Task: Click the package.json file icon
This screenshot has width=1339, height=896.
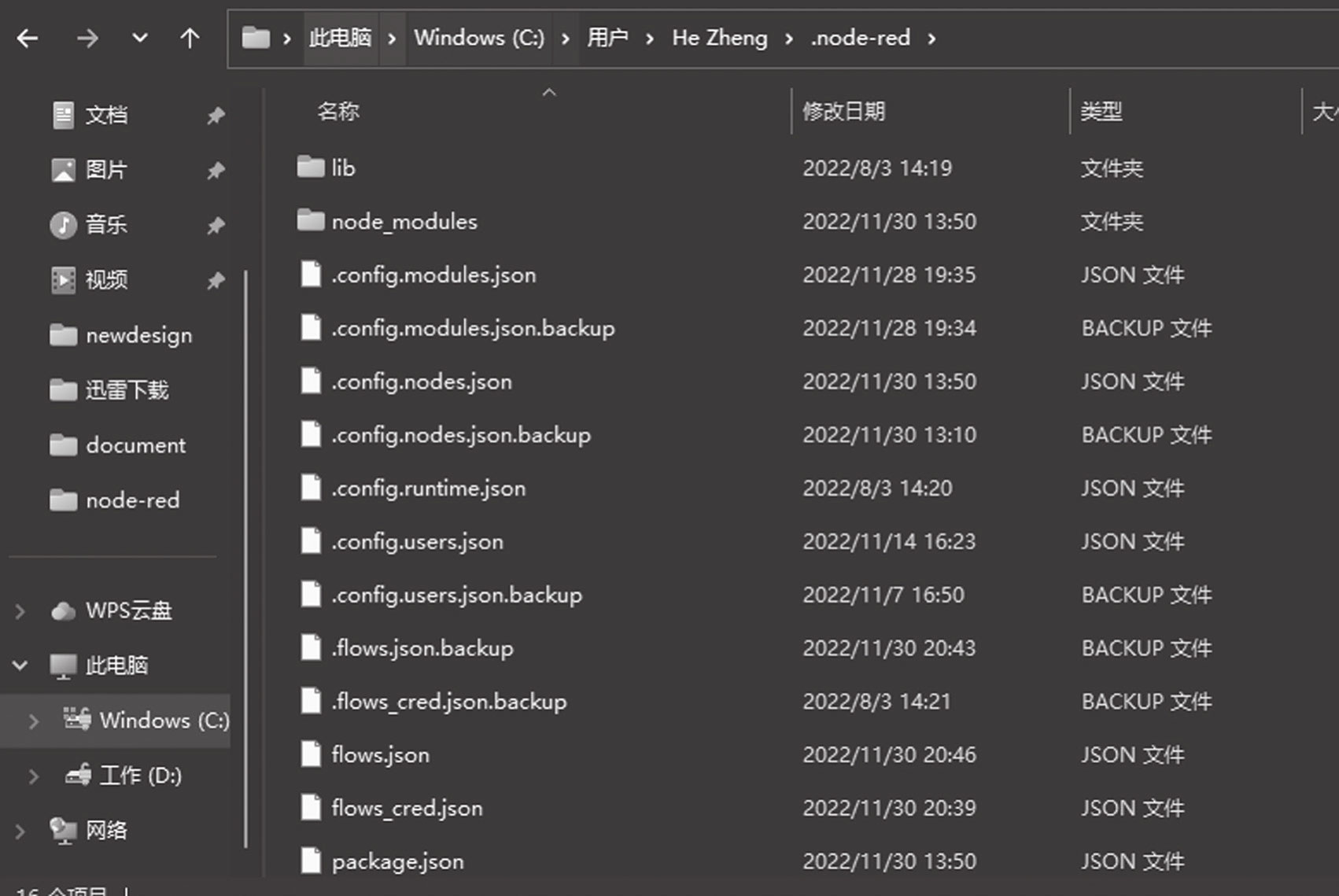Action: click(x=312, y=861)
